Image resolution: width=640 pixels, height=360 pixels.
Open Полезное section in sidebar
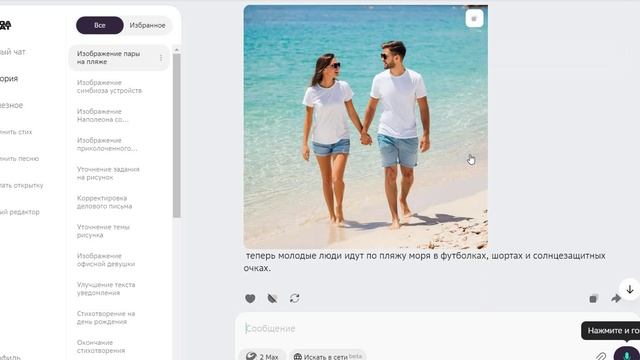pyautogui.click(x=11, y=105)
